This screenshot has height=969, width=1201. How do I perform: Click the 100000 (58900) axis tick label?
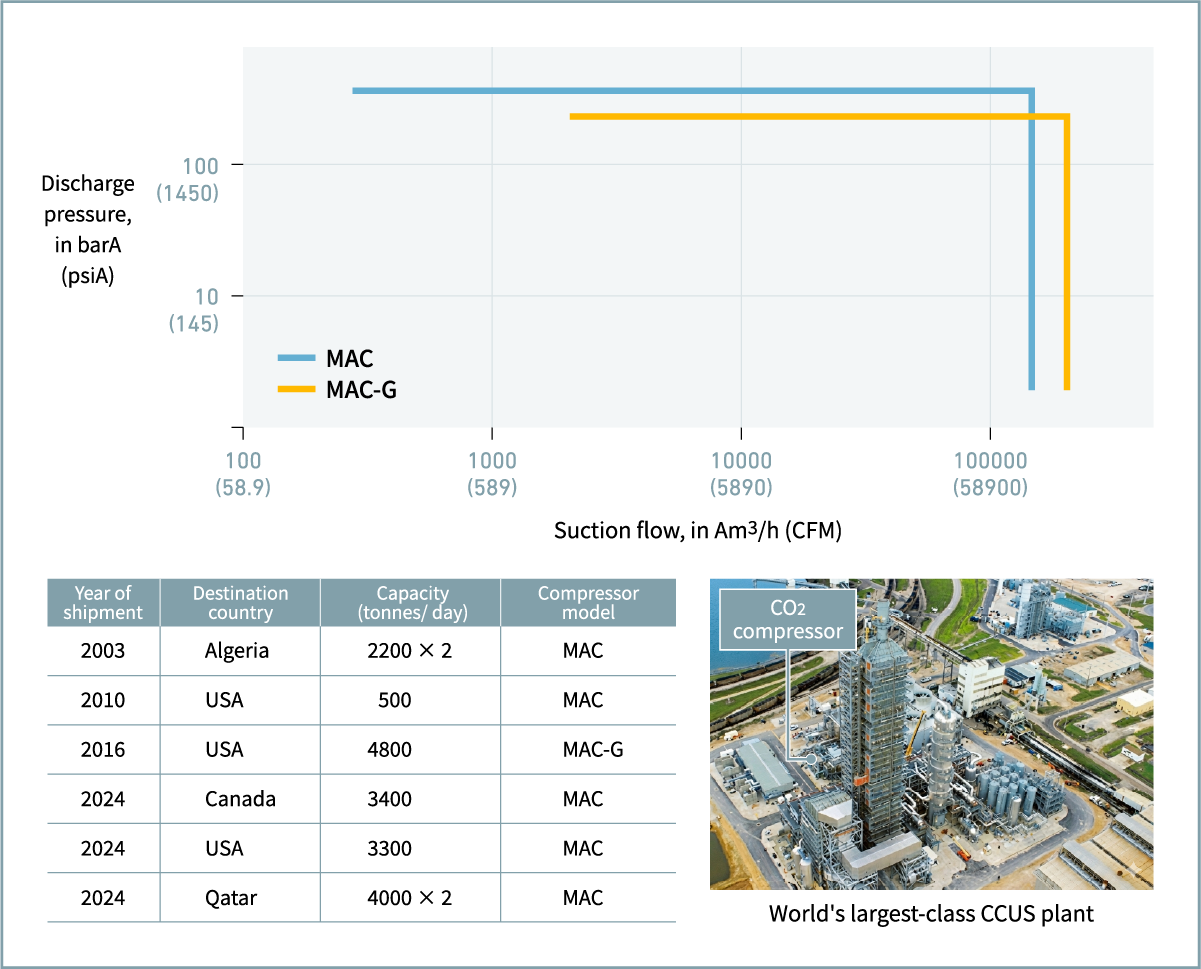click(x=990, y=474)
